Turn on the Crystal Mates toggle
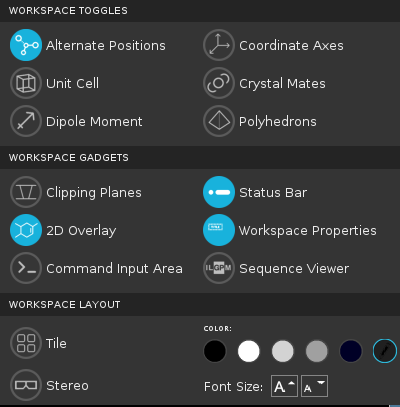400x407 pixels. (219, 83)
